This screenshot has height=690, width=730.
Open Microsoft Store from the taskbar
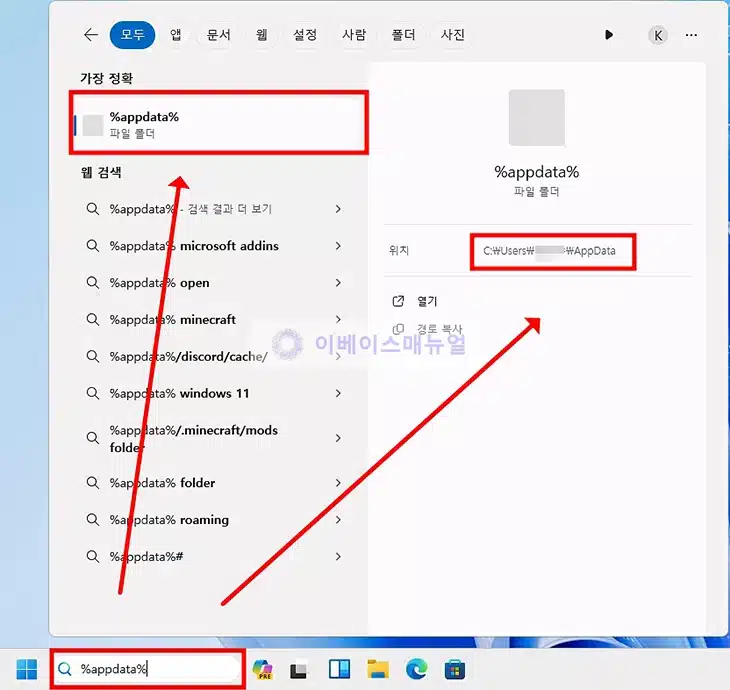(453, 669)
